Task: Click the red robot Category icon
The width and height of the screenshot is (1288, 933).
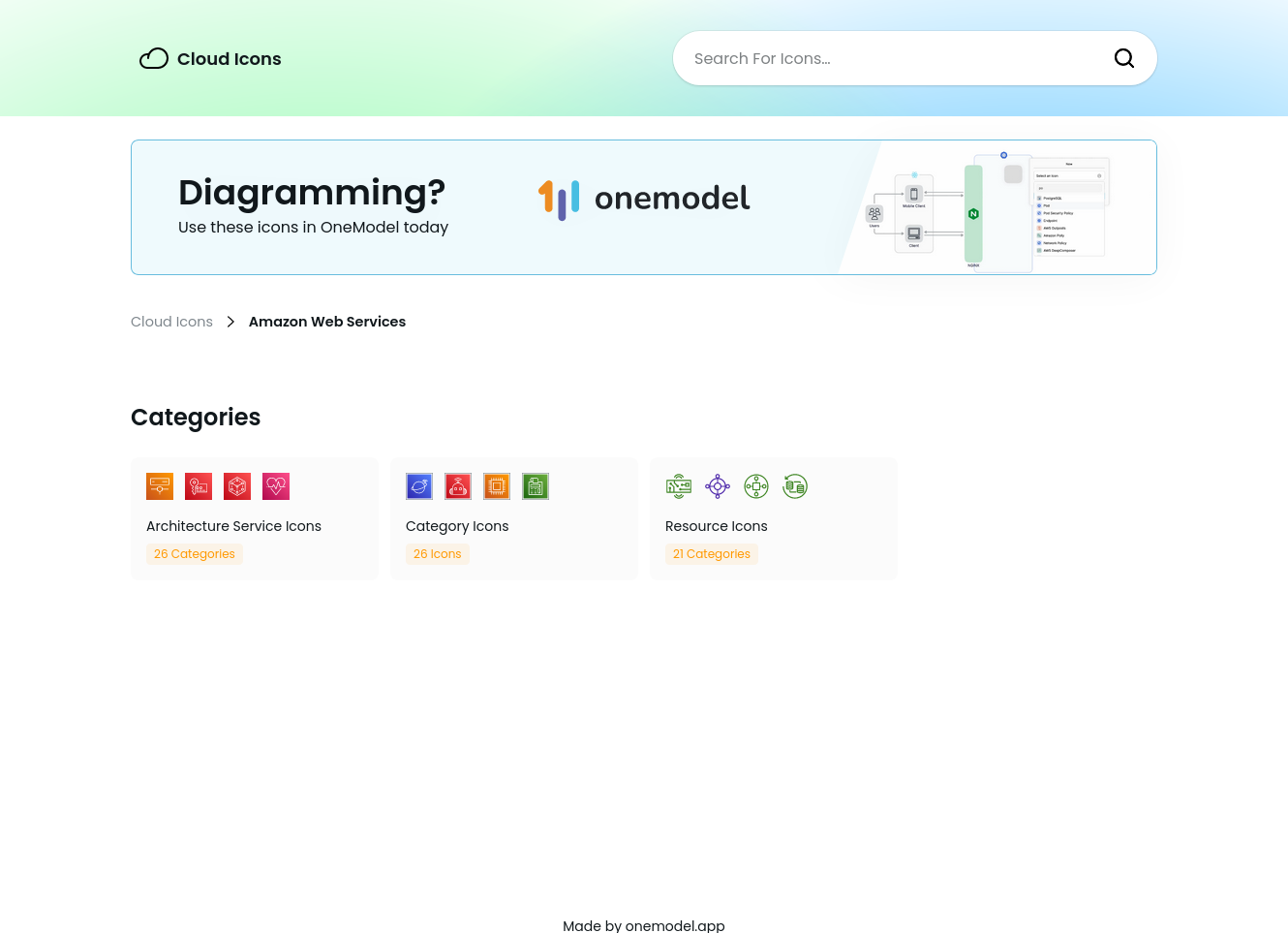Action: (458, 486)
